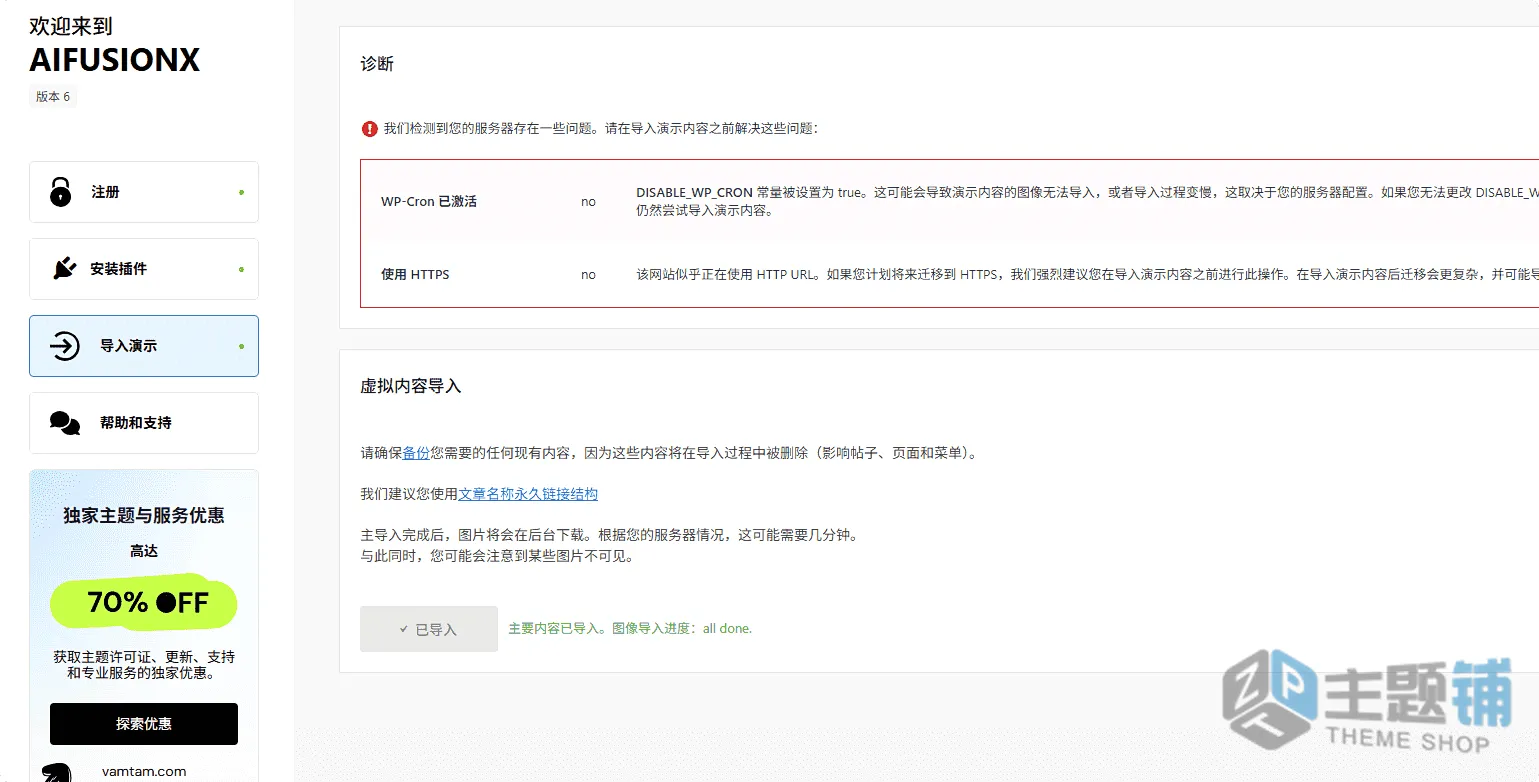
Task: Click the chat bubbles icon beside 帮助和支持
Action: point(65,423)
